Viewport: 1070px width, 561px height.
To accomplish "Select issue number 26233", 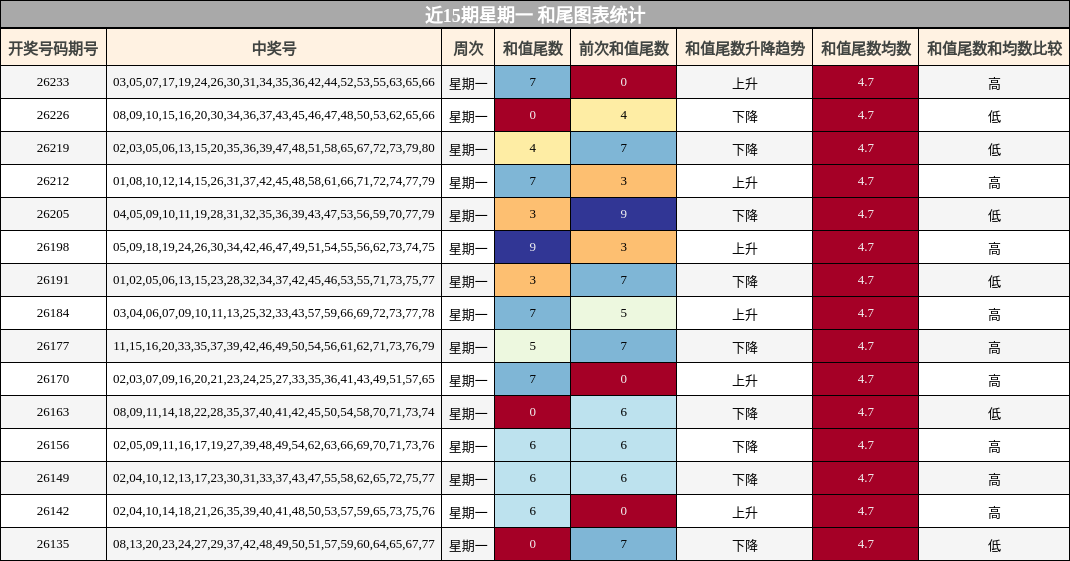I will click(x=53, y=82).
